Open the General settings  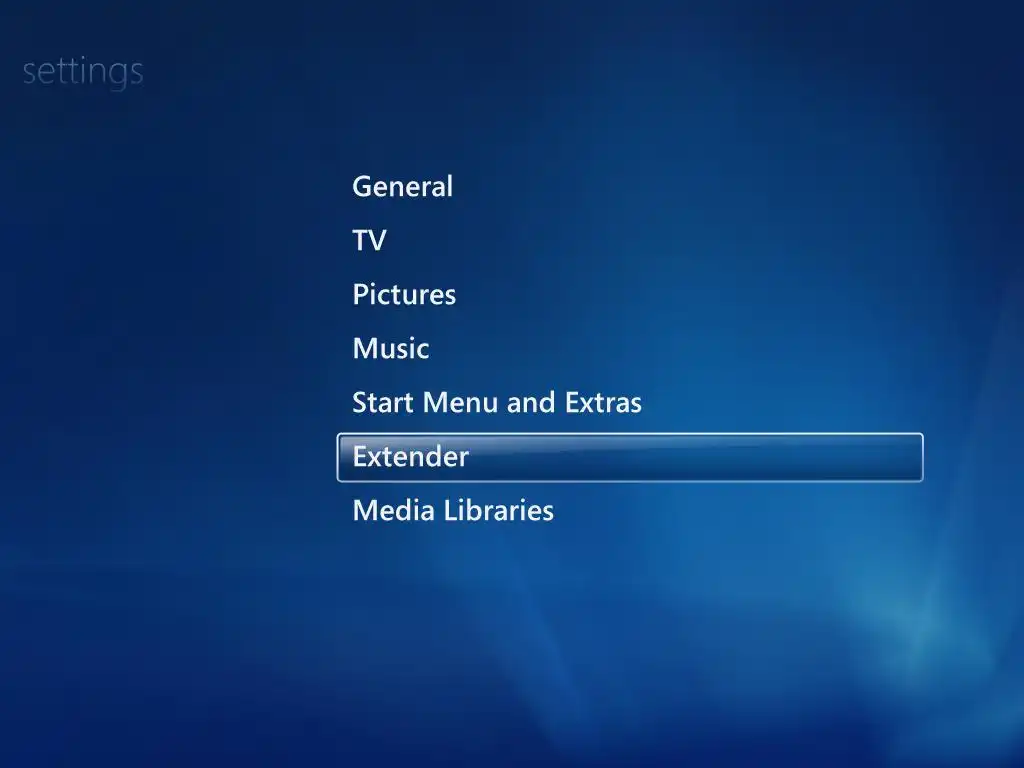coord(402,187)
